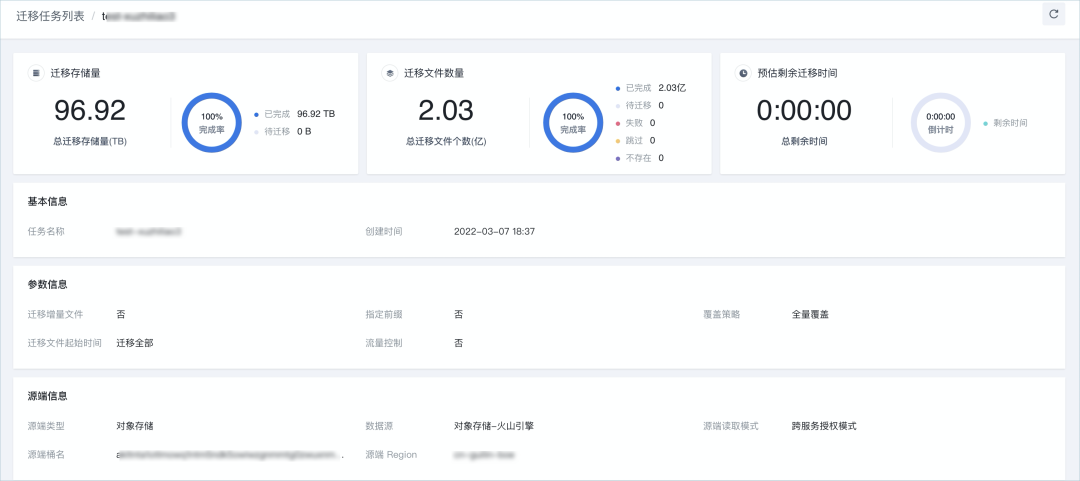This screenshot has height=481, width=1080.
Task: Open the 迁移任务列表 breadcrumb link
Action: point(49,17)
